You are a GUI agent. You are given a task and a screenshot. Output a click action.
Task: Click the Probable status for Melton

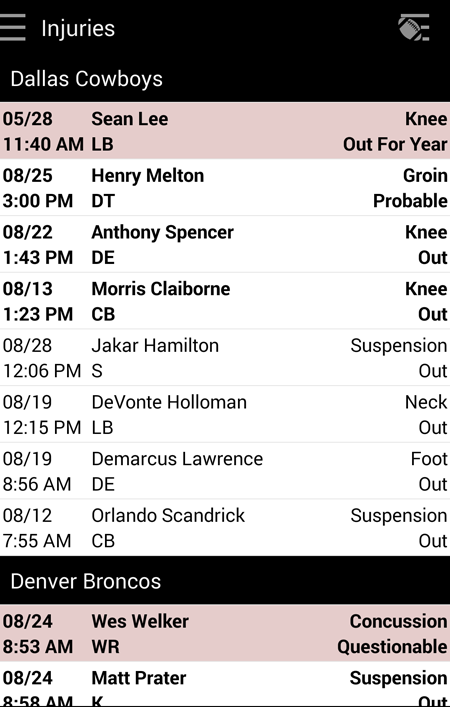coord(410,201)
